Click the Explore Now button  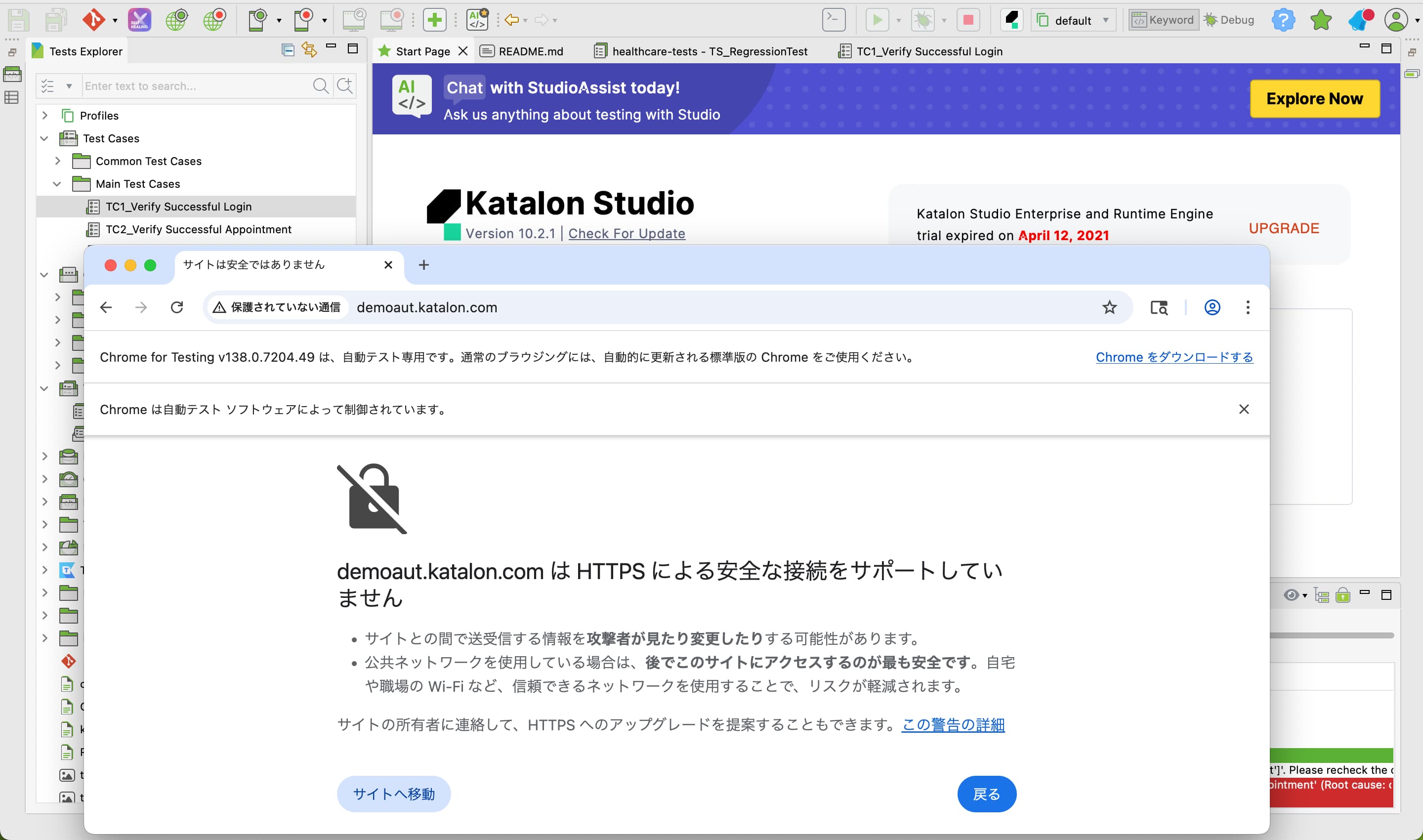pyautogui.click(x=1314, y=98)
